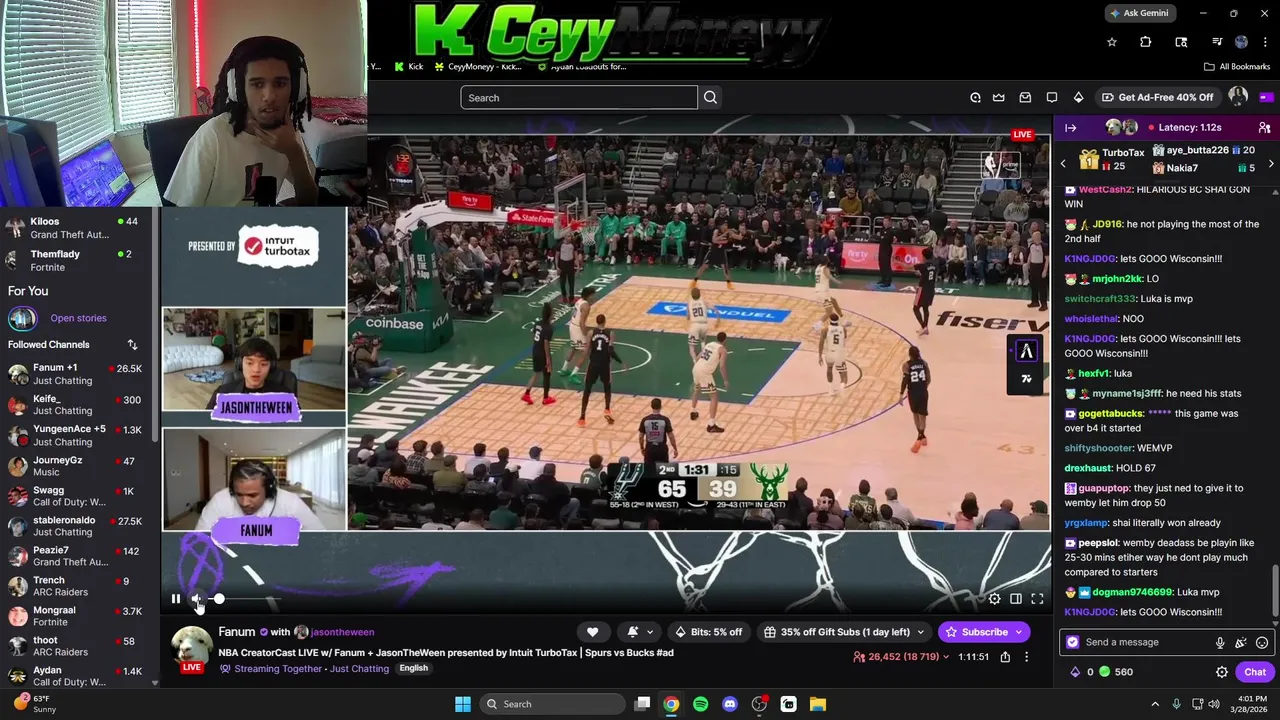Open the chat celebration party icon
1280x720 pixels.
[1241, 643]
